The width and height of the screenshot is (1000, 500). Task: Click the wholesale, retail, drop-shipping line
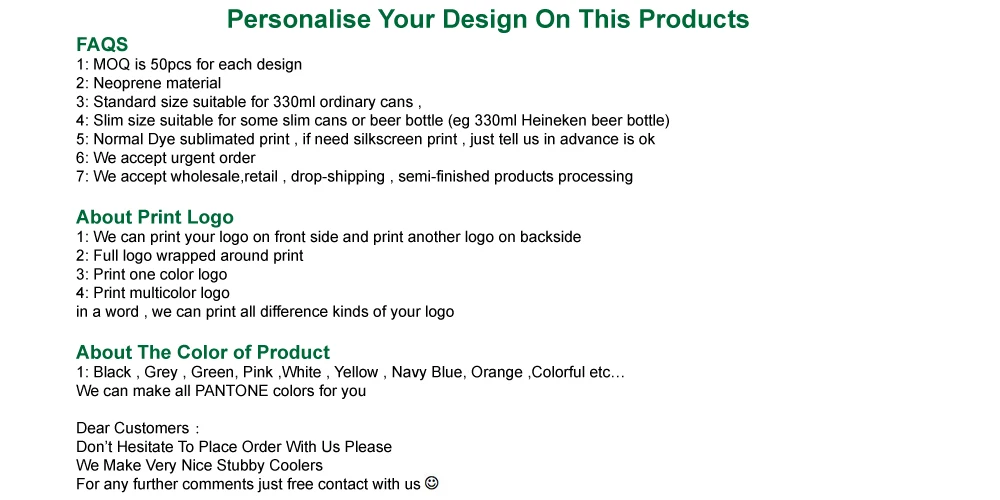[x=355, y=177]
